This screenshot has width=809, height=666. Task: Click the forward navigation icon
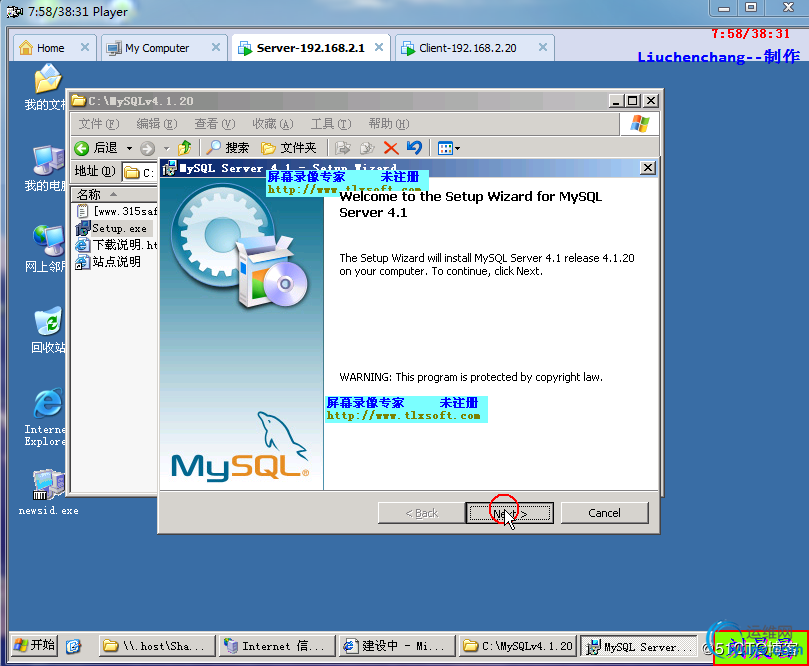tap(148, 149)
